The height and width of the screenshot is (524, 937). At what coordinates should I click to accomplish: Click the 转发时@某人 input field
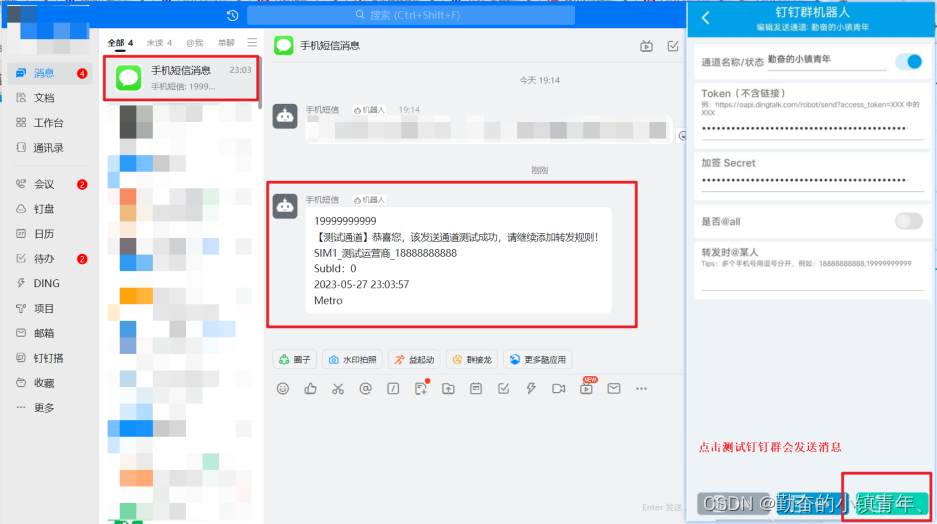[813, 281]
